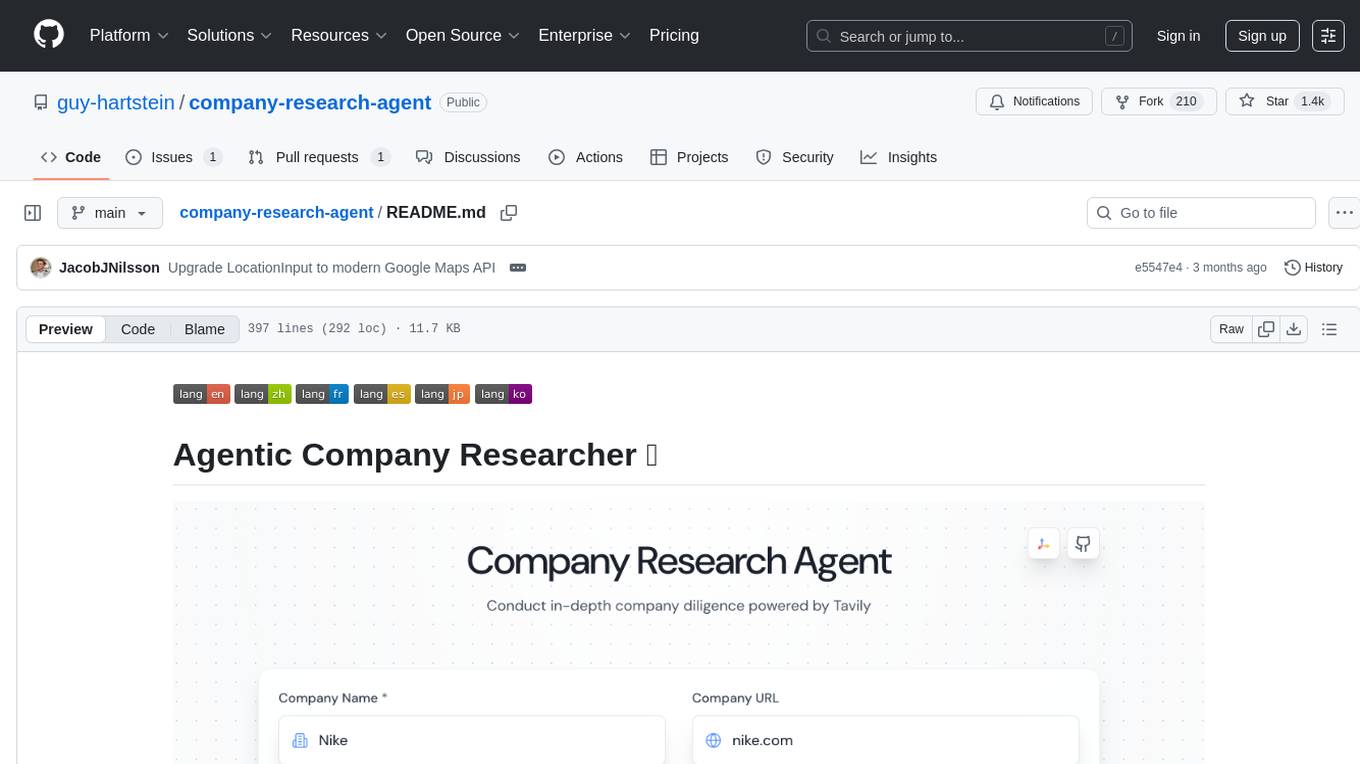Screen dimensions: 1360x764
Task: Open company-research-agent repository link
Action: (310, 102)
